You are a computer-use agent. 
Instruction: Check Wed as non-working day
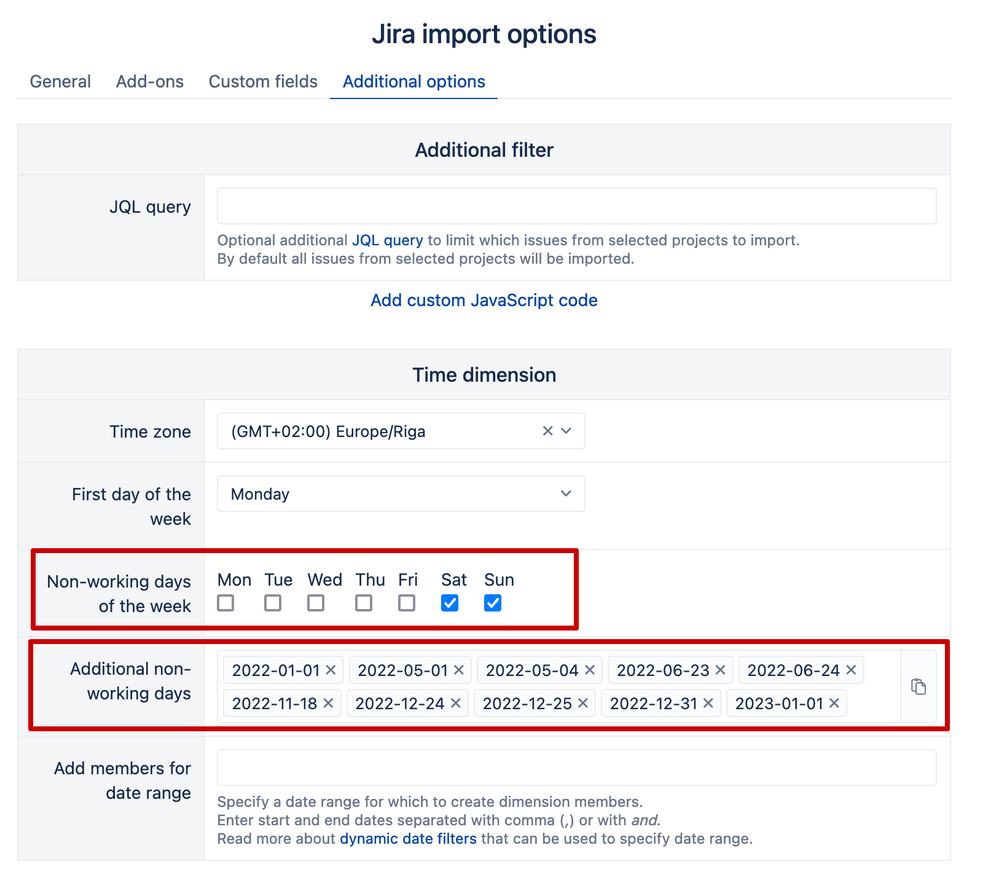click(x=315, y=603)
